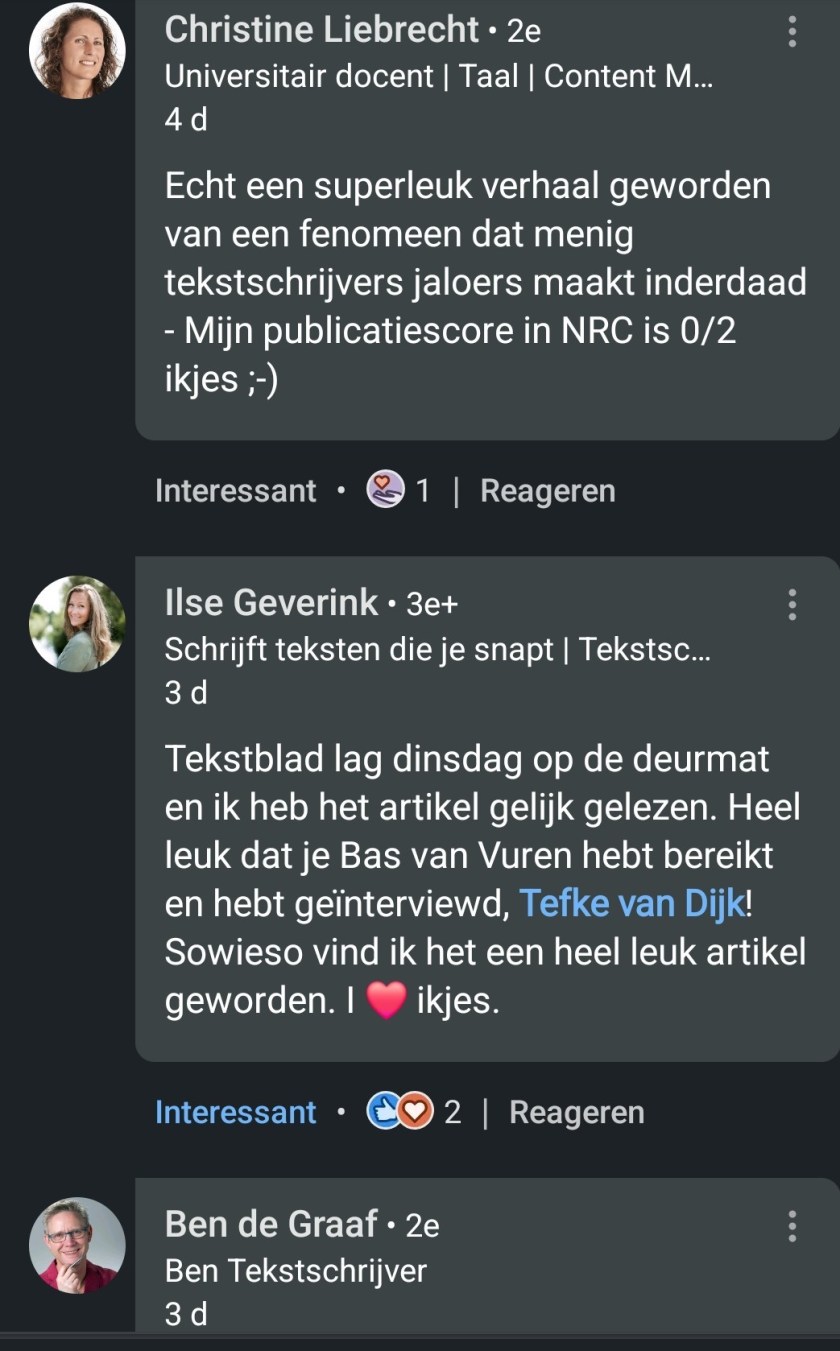Open Christine Liebrecht's profile via her name
This screenshot has width=840, height=1351.
[321, 30]
